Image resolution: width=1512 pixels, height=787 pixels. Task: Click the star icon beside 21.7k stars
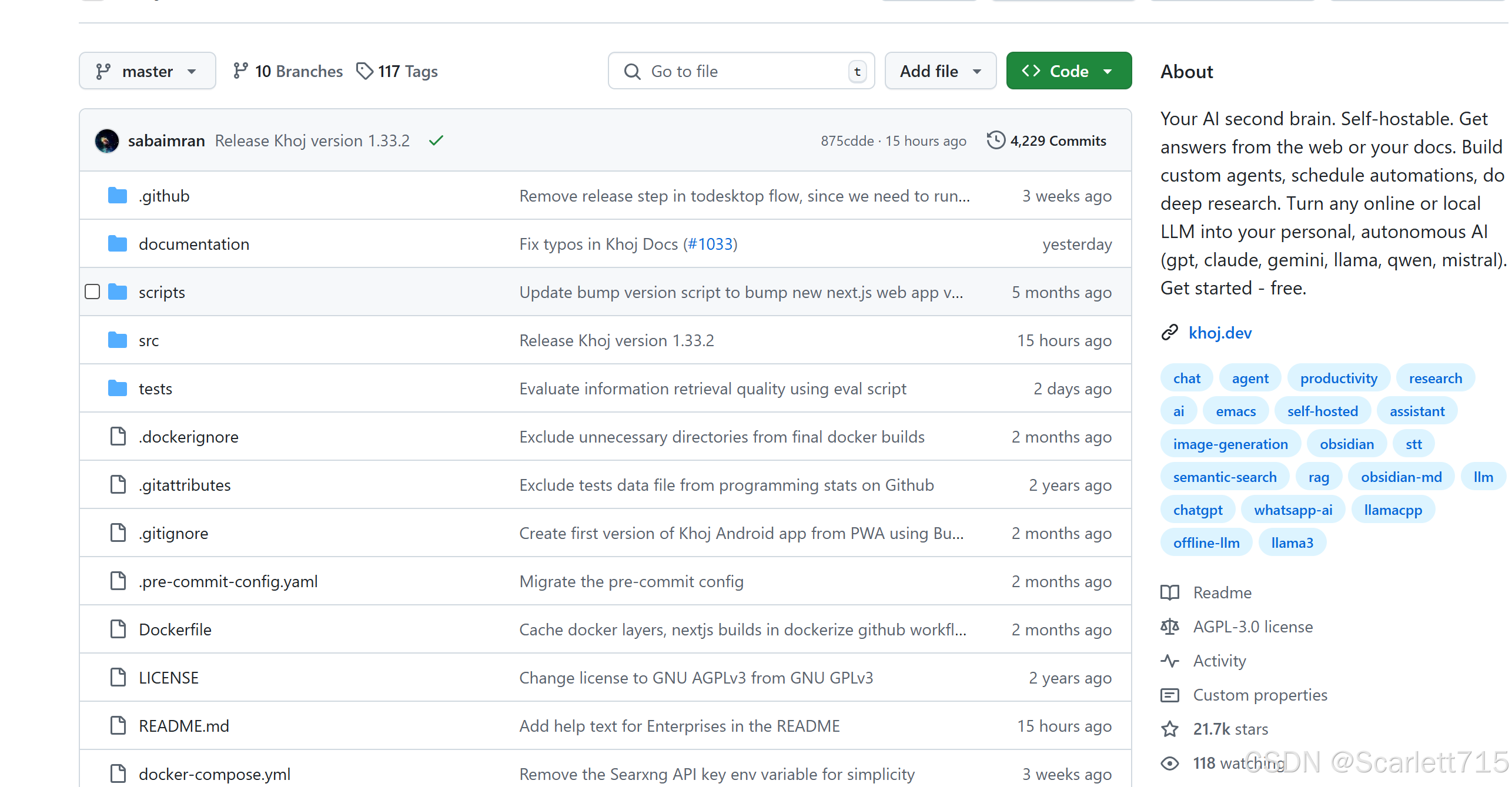click(x=1170, y=728)
